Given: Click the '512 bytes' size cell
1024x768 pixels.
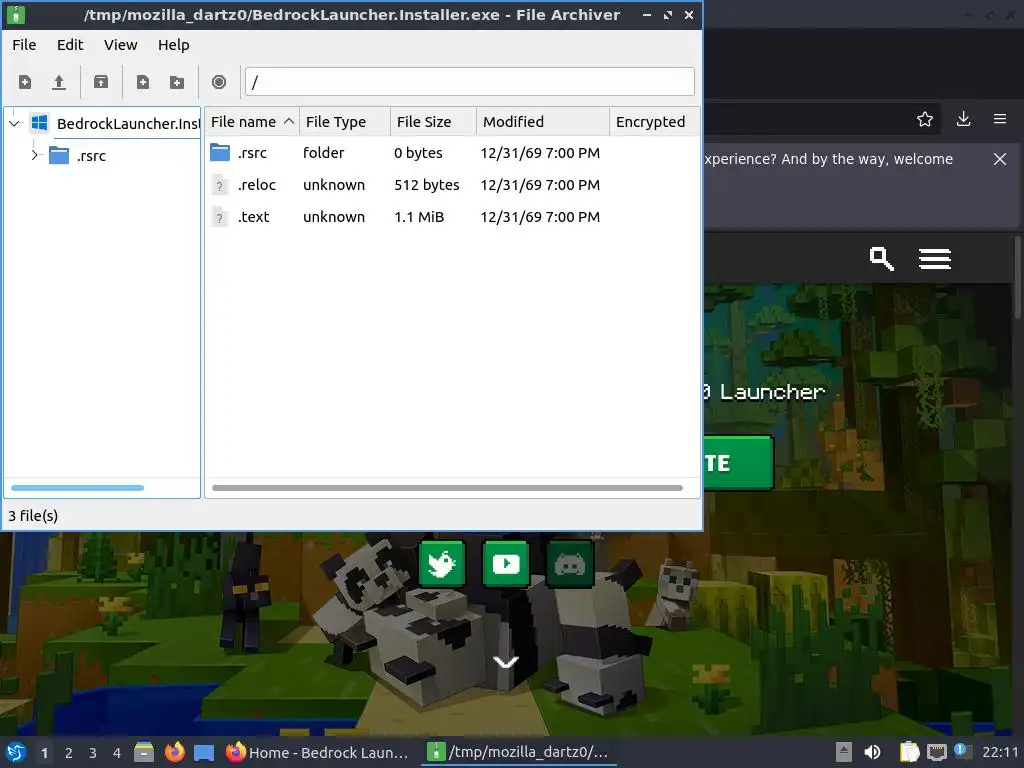Looking at the screenshot, I should coord(426,185).
